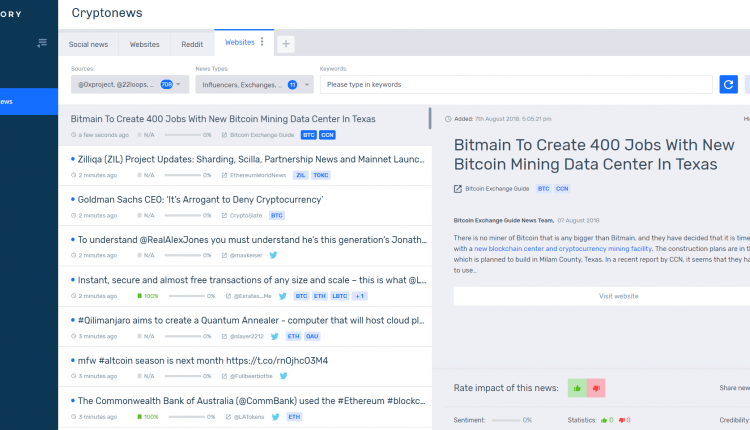This screenshot has width=750, height=430.
Task: Click external link icon in article detail
Action: (458, 189)
